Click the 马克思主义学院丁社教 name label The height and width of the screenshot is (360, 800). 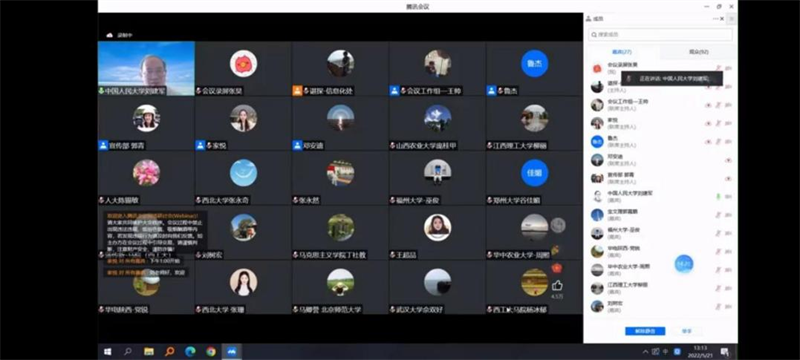pyautogui.click(x=333, y=255)
